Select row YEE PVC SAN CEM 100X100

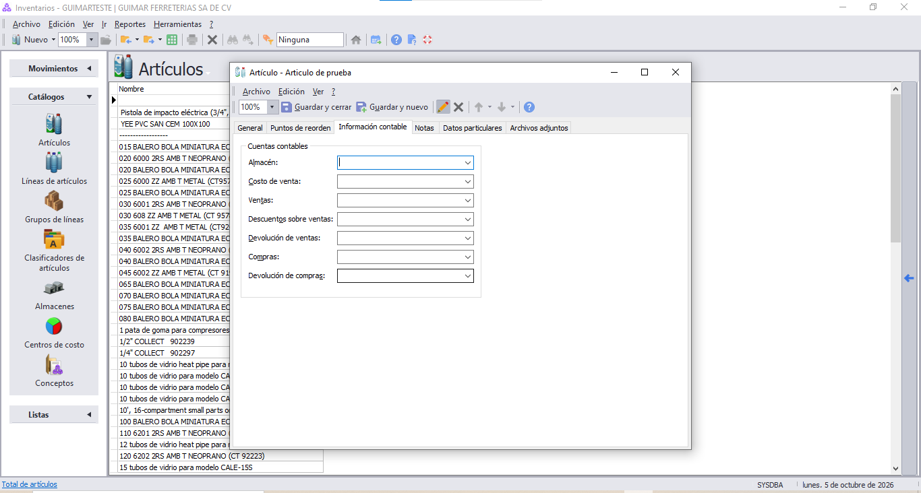point(173,124)
